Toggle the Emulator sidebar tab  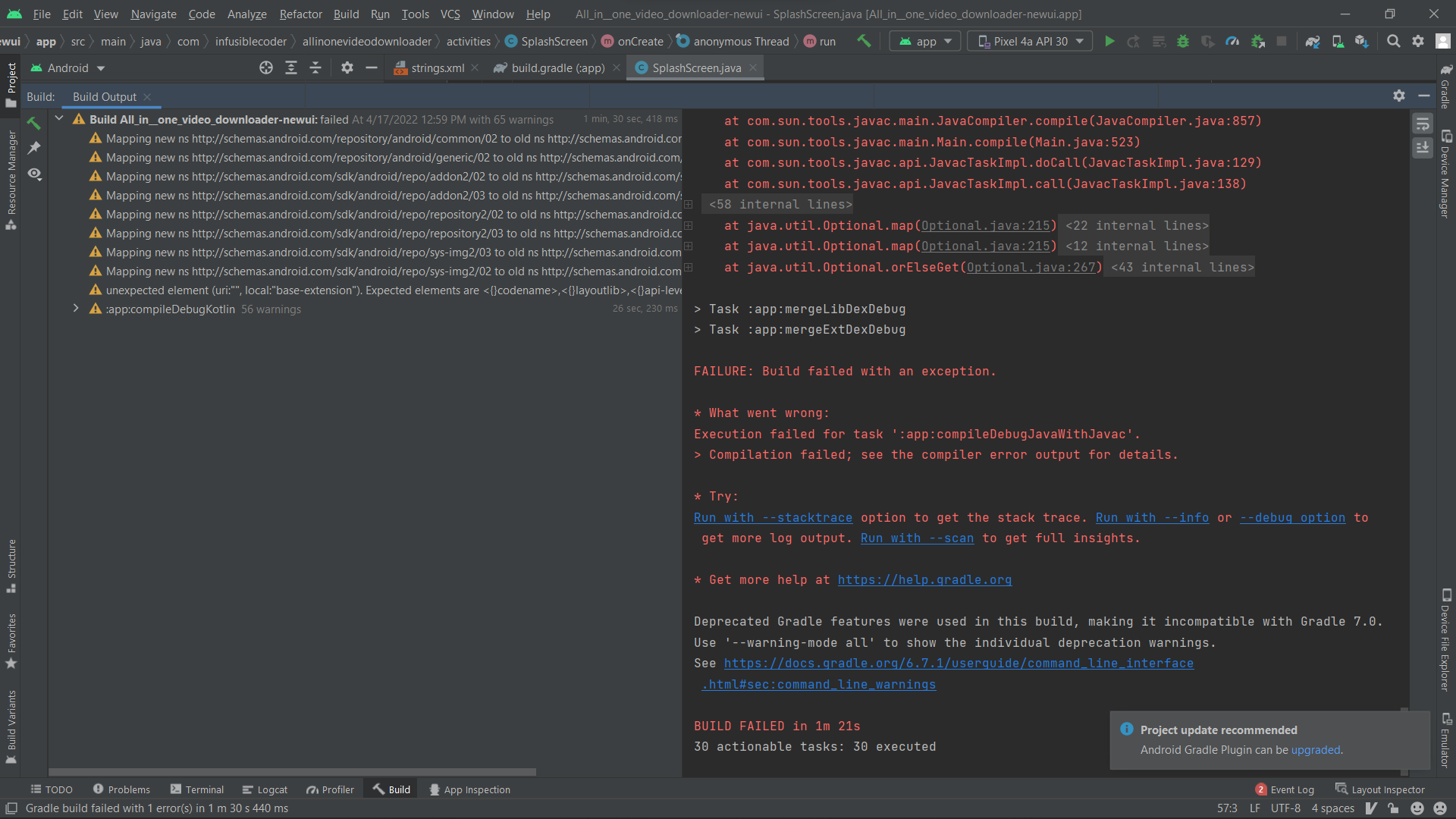tap(1445, 740)
